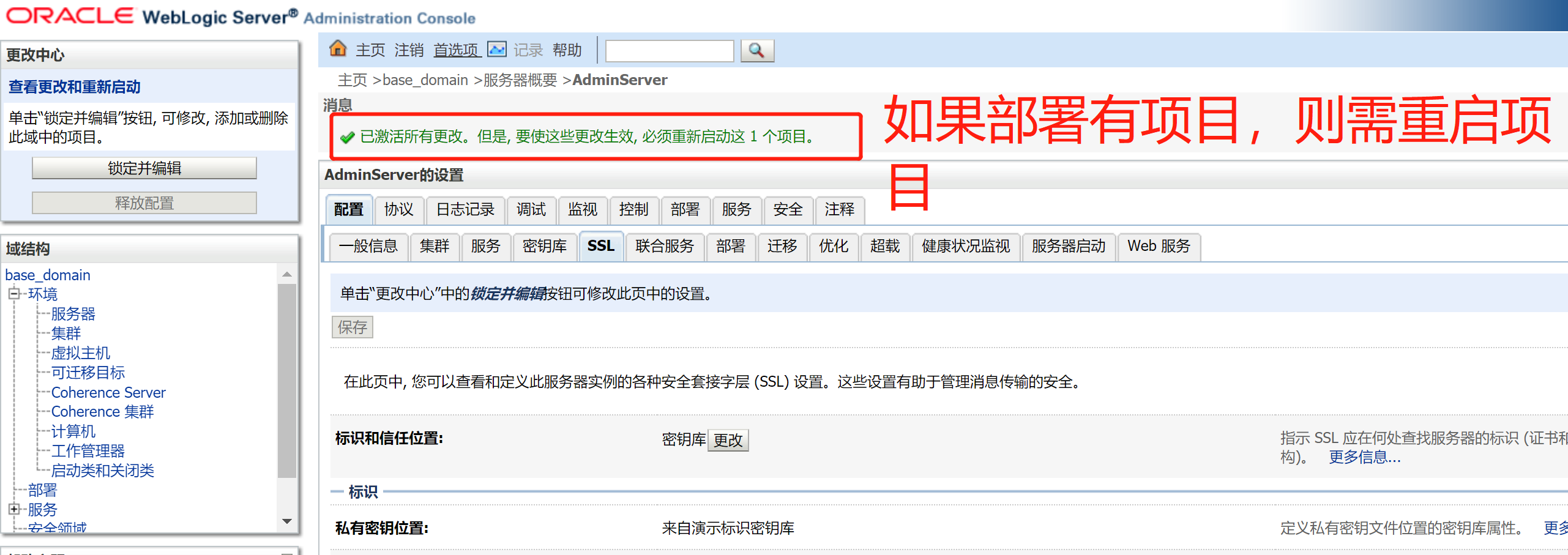Open 启动类和关闭类 tree item
Image resolution: width=1568 pixels, height=555 pixels.
pyautogui.click(x=103, y=471)
